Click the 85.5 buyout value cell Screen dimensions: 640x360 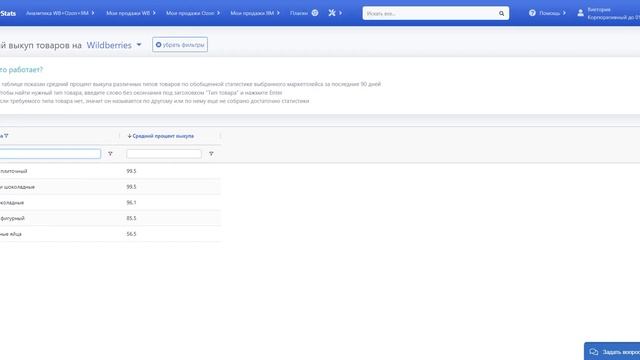131,218
